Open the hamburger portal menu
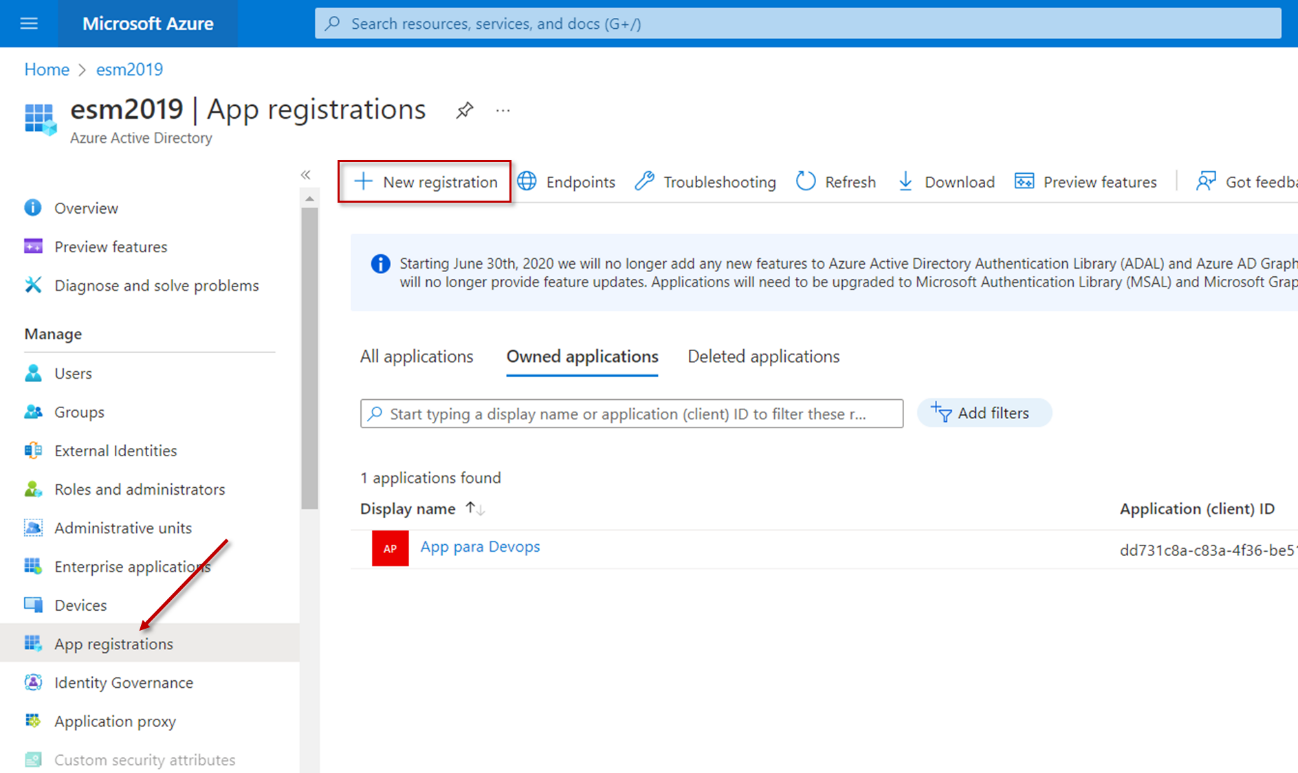The width and height of the screenshot is (1298, 773). click(29, 23)
